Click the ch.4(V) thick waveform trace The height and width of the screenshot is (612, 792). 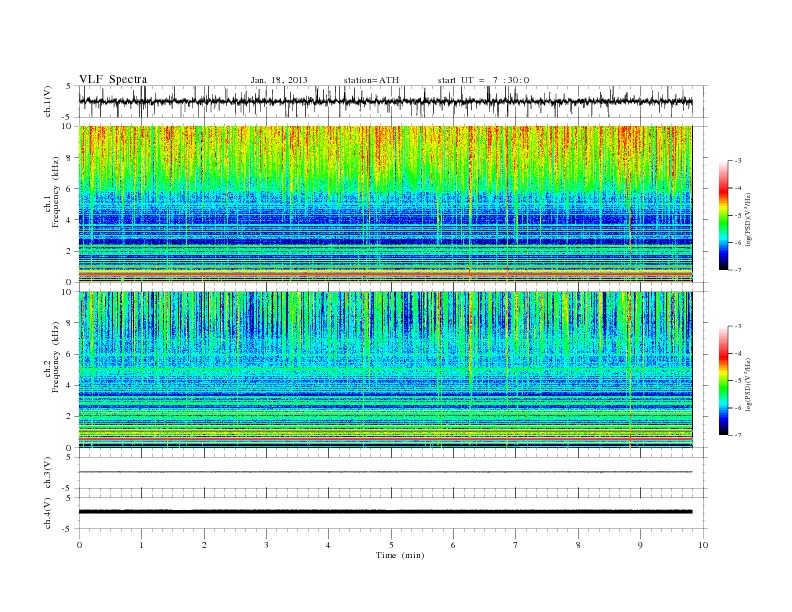385,512
